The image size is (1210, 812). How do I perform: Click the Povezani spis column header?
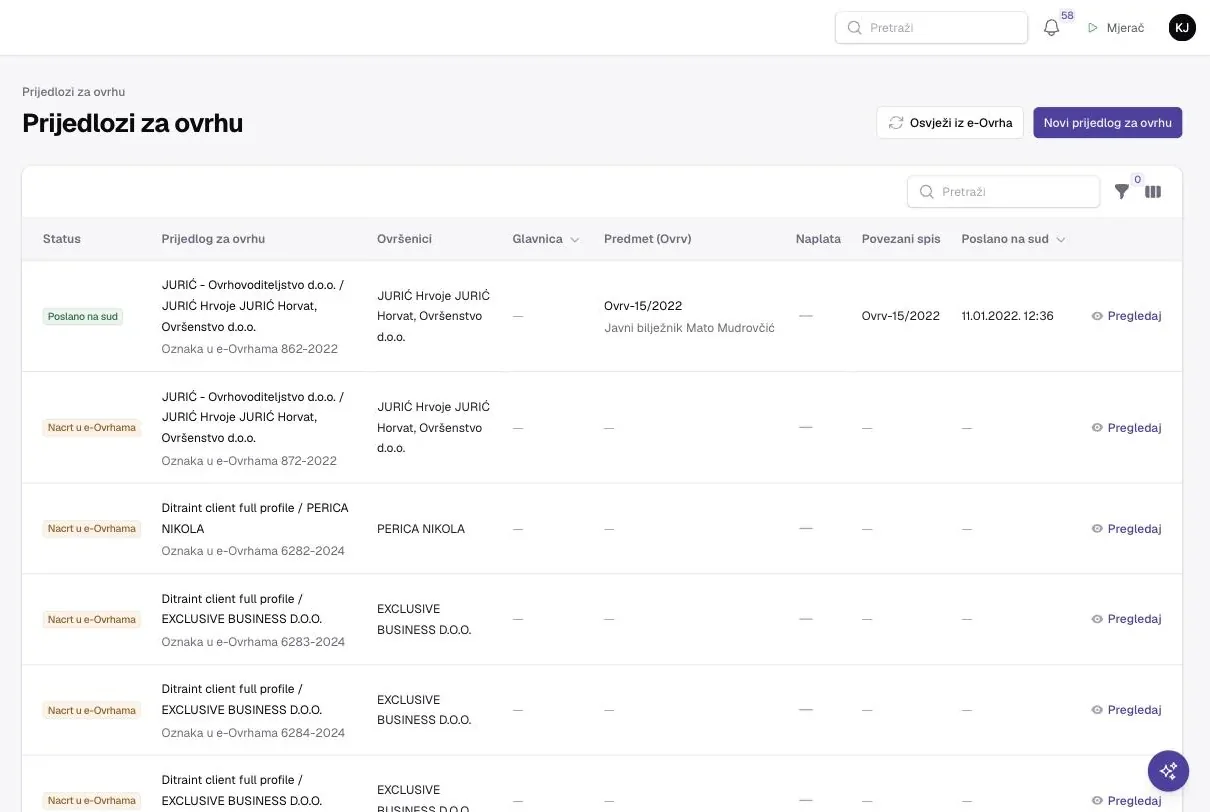coord(901,240)
